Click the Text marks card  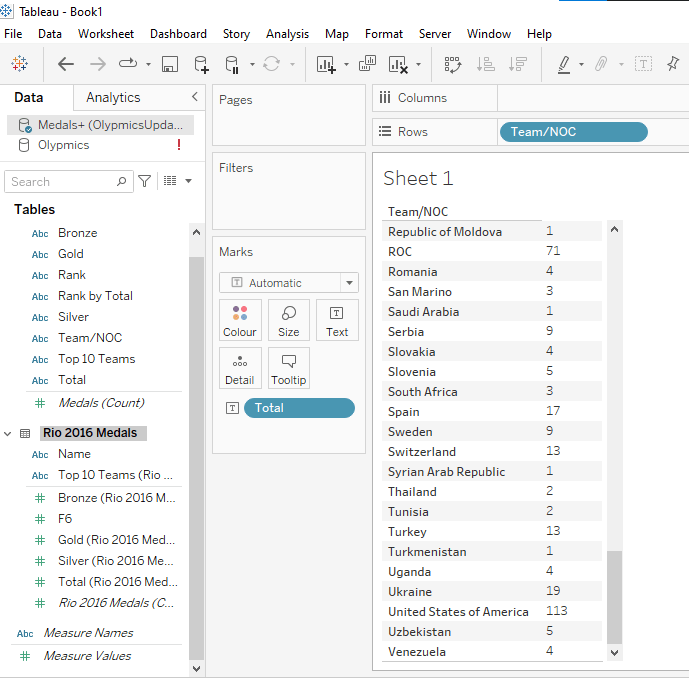pos(337,320)
